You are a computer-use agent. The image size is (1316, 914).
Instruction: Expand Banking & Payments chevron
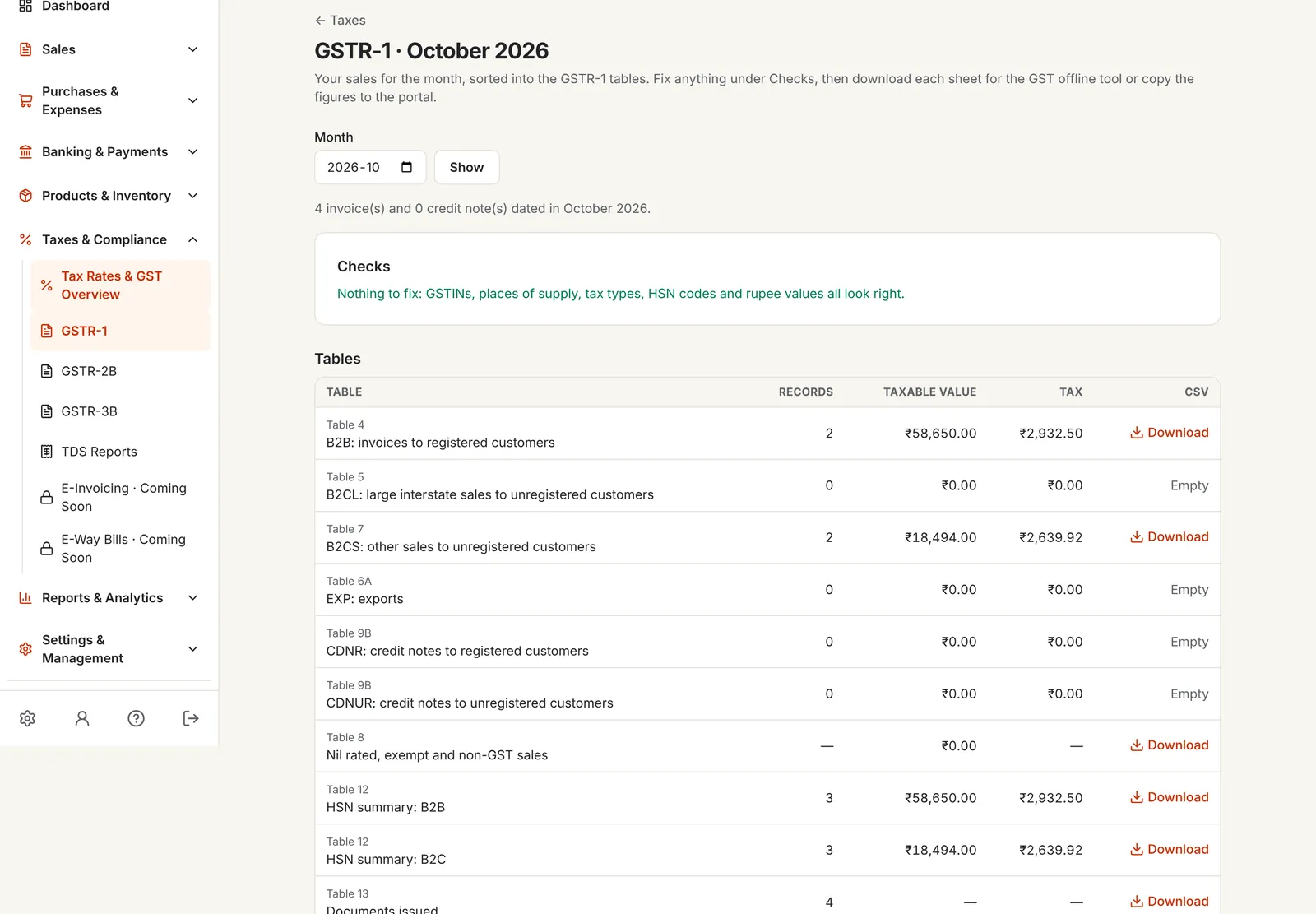click(x=192, y=152)
